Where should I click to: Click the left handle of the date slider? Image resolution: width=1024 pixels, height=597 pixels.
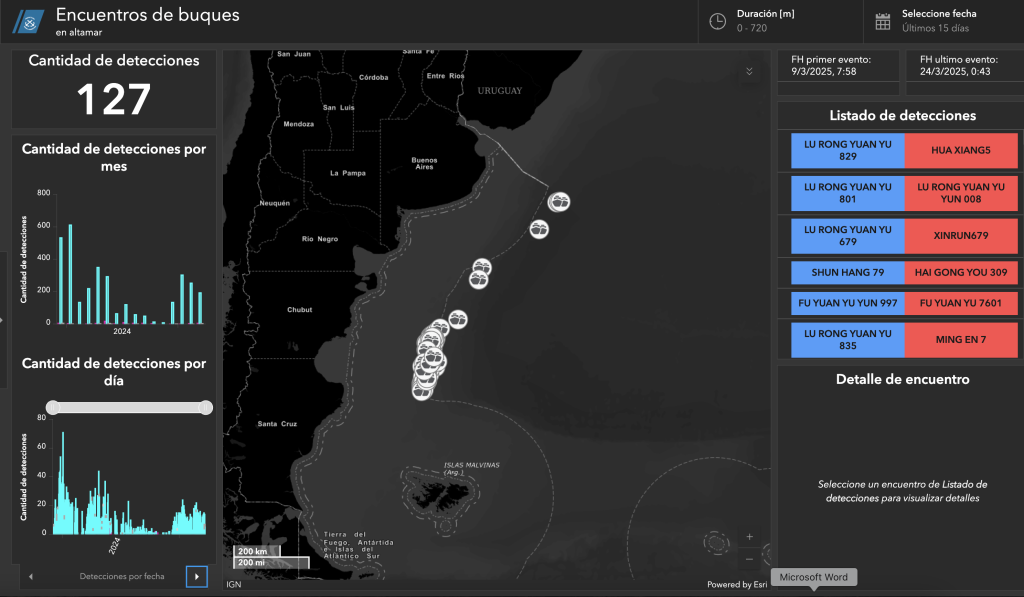(52, 407)
